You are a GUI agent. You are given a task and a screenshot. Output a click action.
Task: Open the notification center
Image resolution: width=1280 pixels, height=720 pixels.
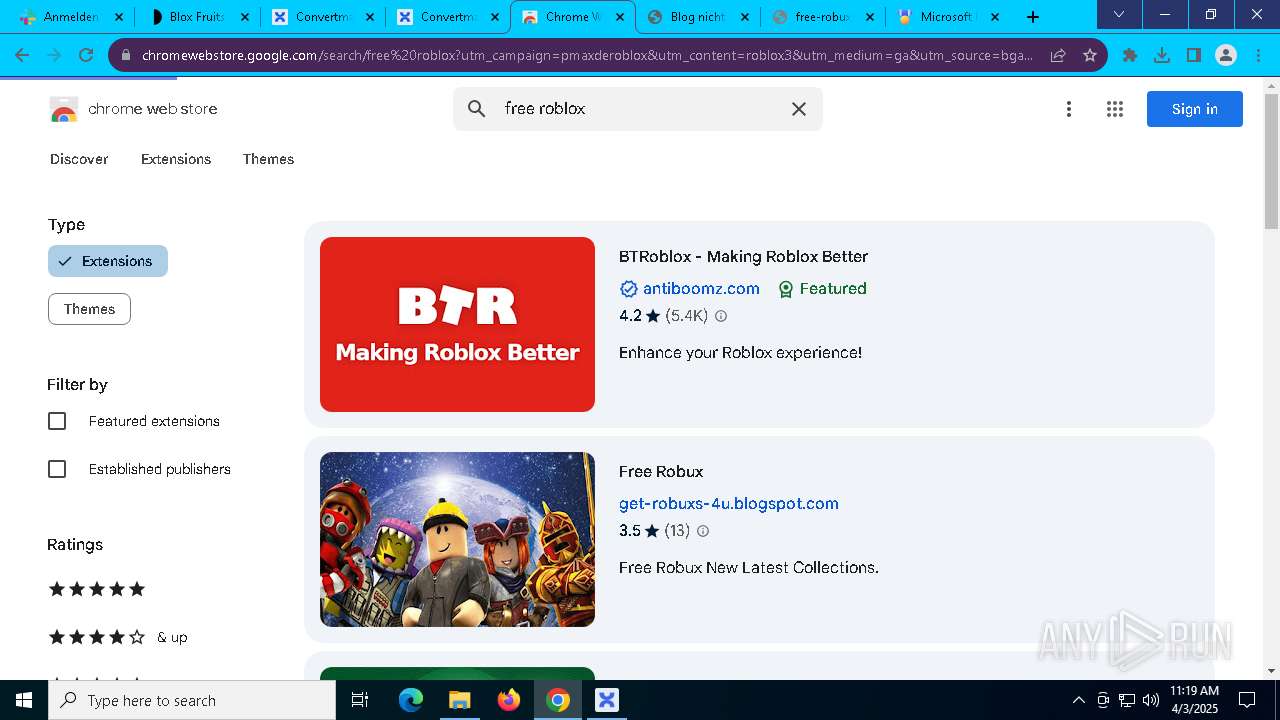tap(1247, 700)
